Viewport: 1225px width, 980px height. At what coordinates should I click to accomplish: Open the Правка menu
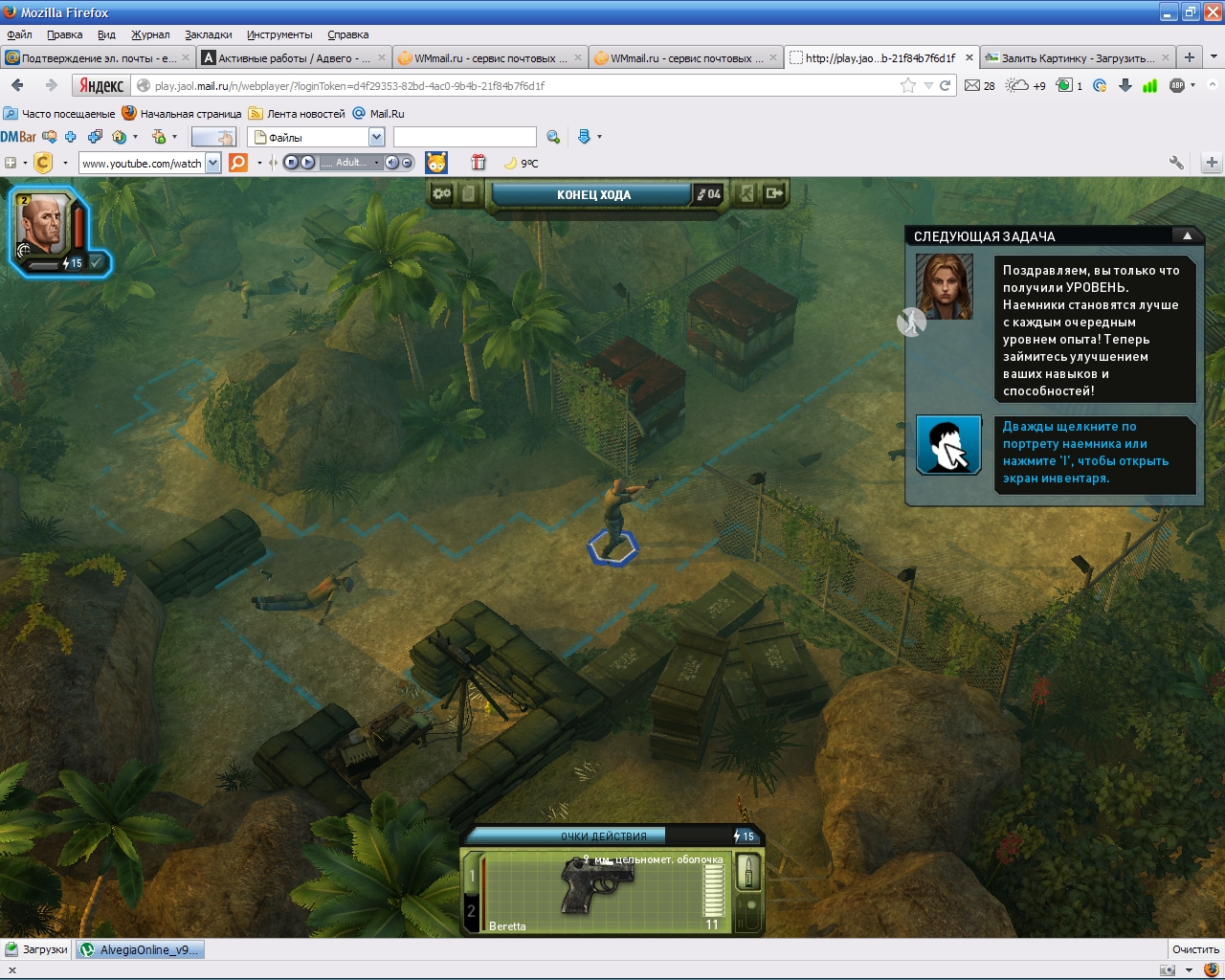(x=64, y=34)
